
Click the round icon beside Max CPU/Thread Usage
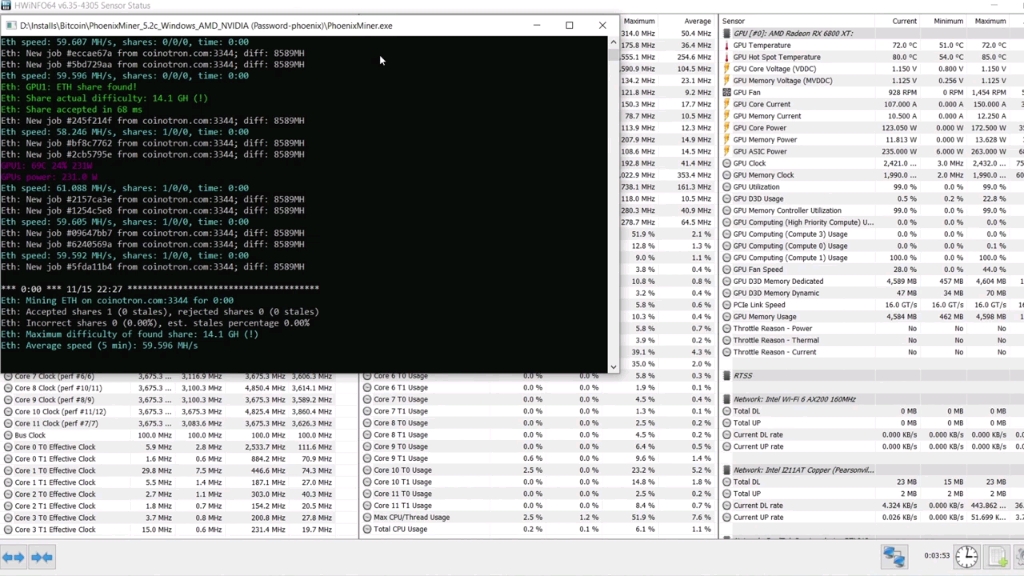pyautogui.click(x=367, y=517)
